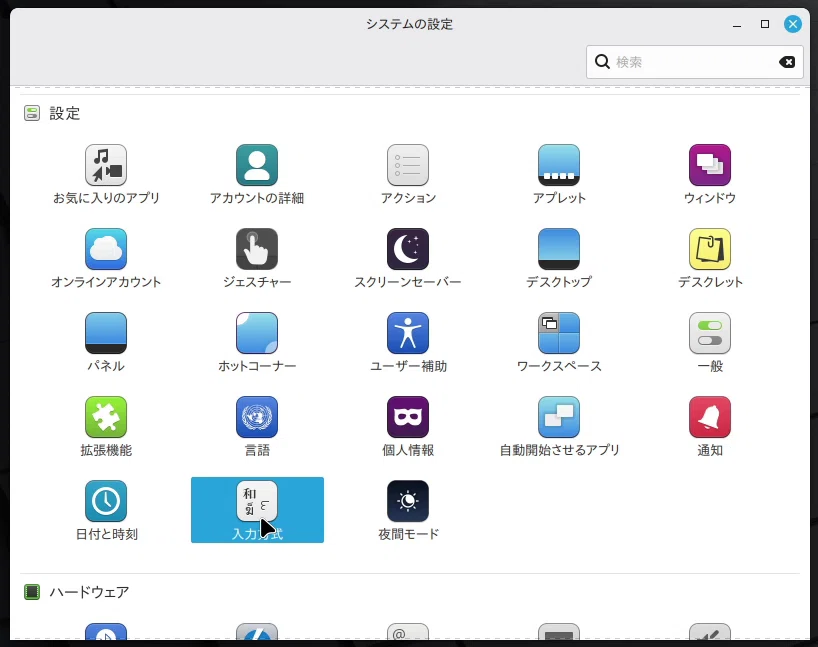Open 自動開始させるアプリ startup applications
818x647 pixels.
(559, 427)
